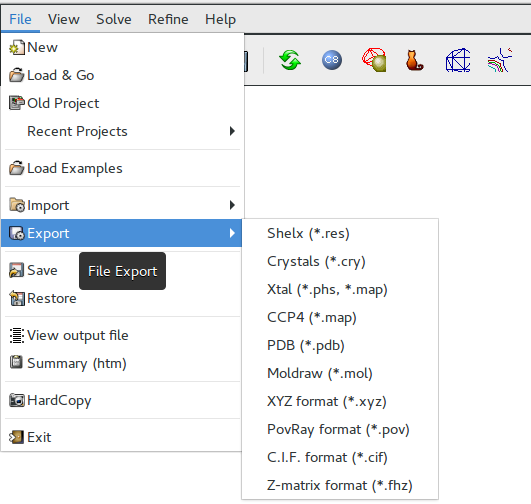Open the Refine menu
The image size is (531, 504).
[x=168, y=19]
